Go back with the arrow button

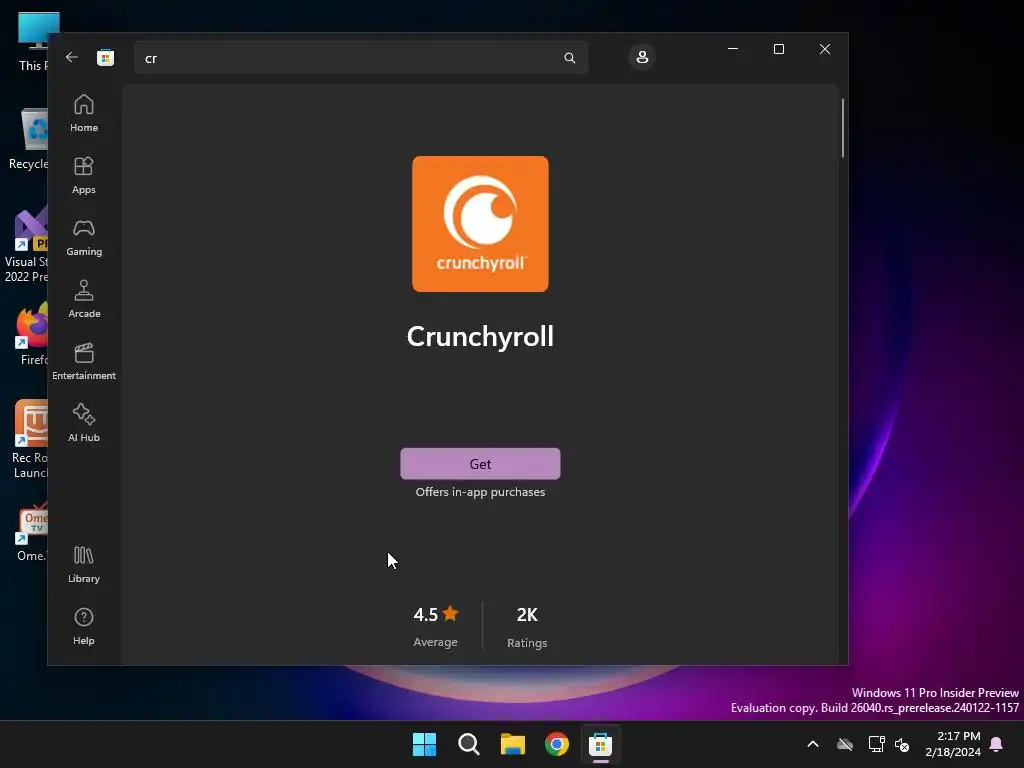[72, 57]
